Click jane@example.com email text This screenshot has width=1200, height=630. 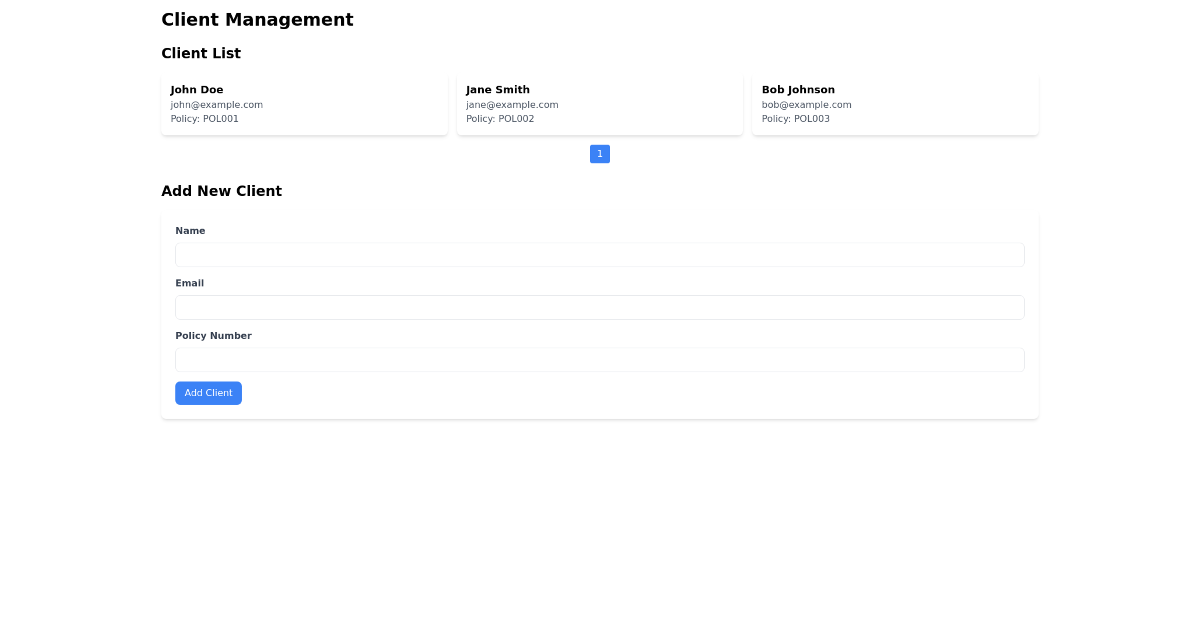(x=512, y=105)
